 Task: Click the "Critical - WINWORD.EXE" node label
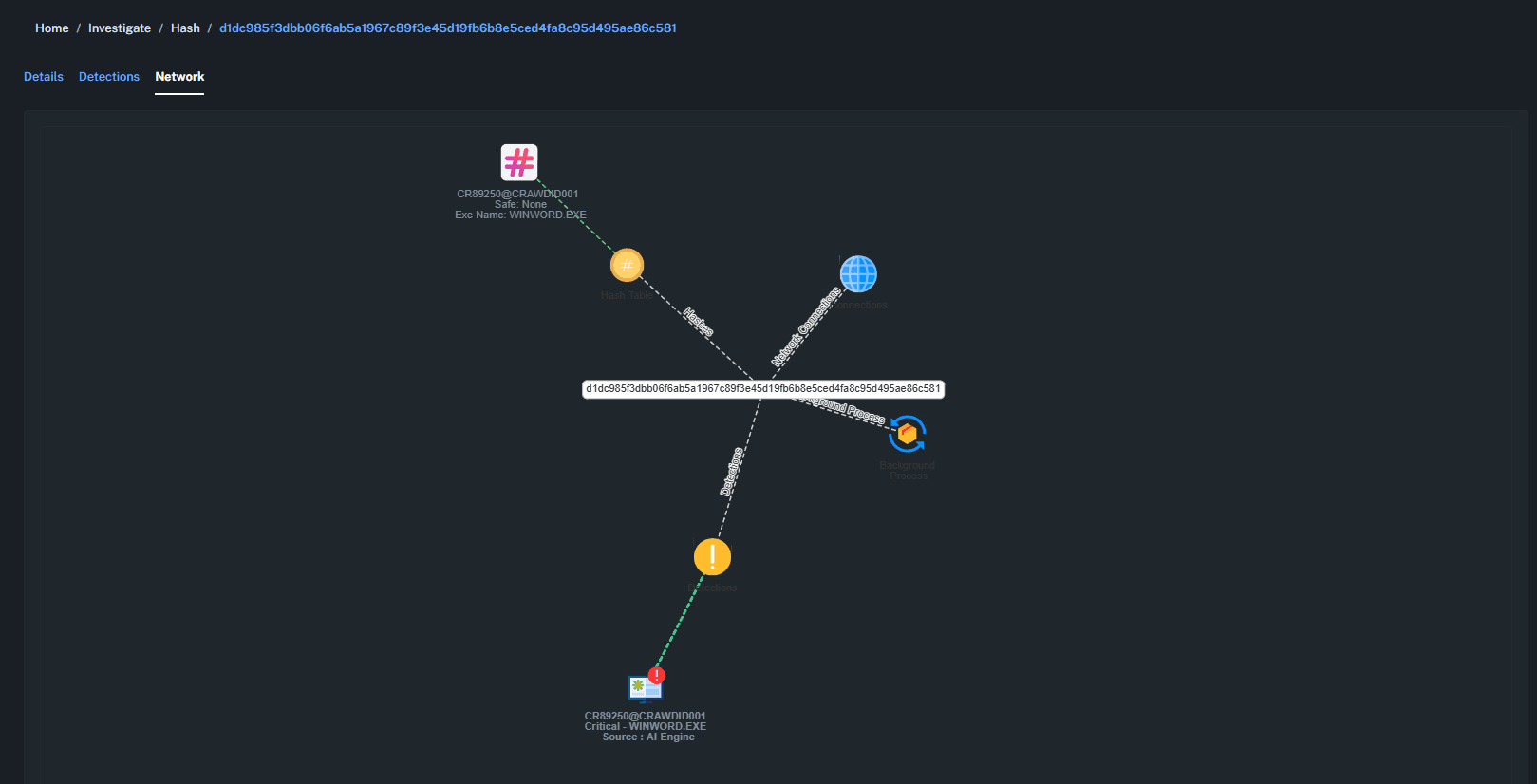(x=646, y=727)
